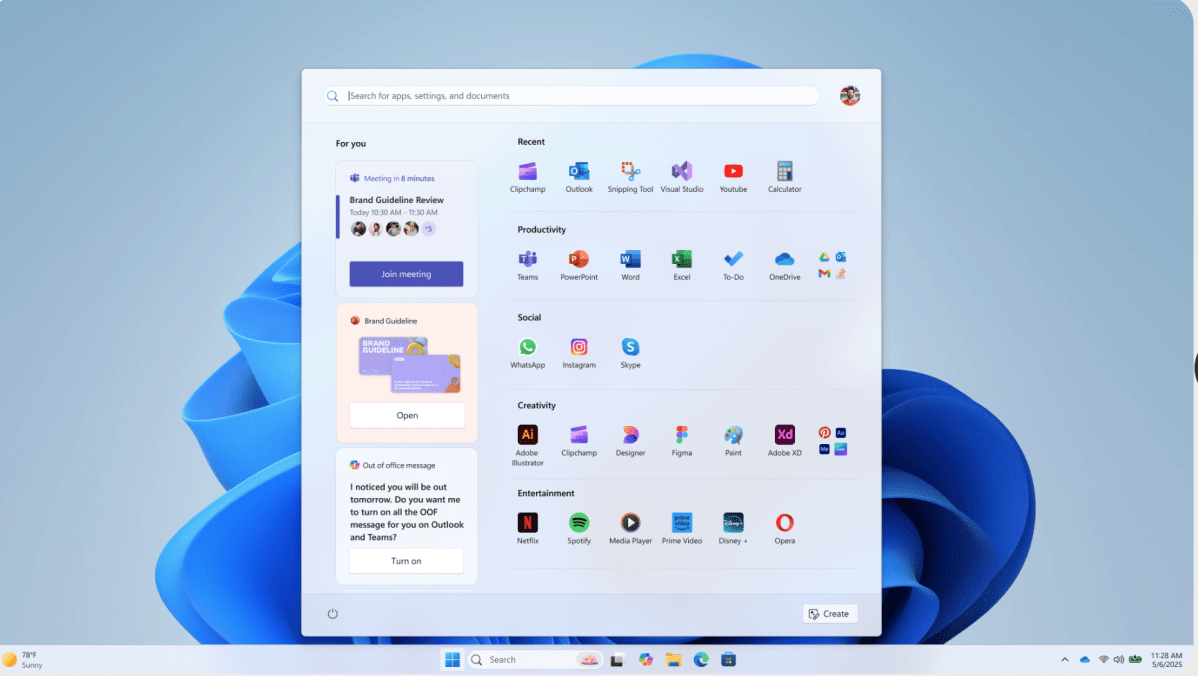Expand the Creativity folder of extra apps
Viewport: 1198px width, 676px height.
(832, 441)
